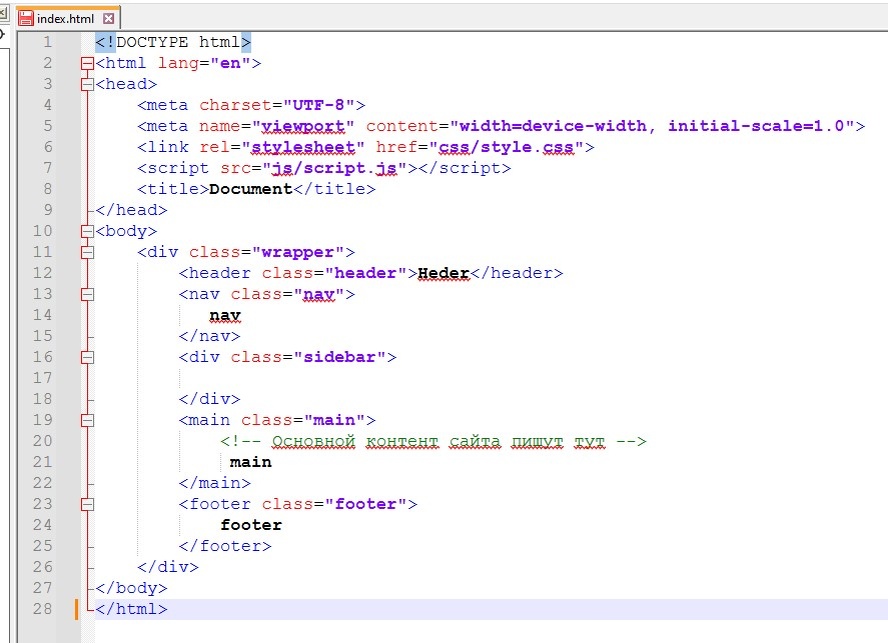This screenshot has height=643, width=888.
Task: Collapse the main element fold on line 19
Action: tap(87, 420)
